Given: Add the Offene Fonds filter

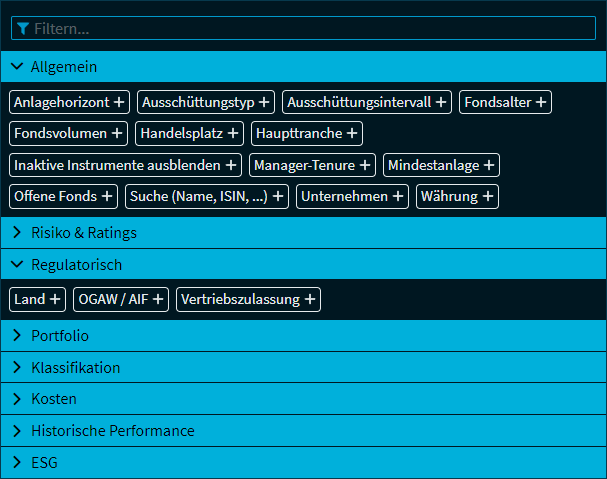Looking at the screenshot, I should tap(107, 196).
